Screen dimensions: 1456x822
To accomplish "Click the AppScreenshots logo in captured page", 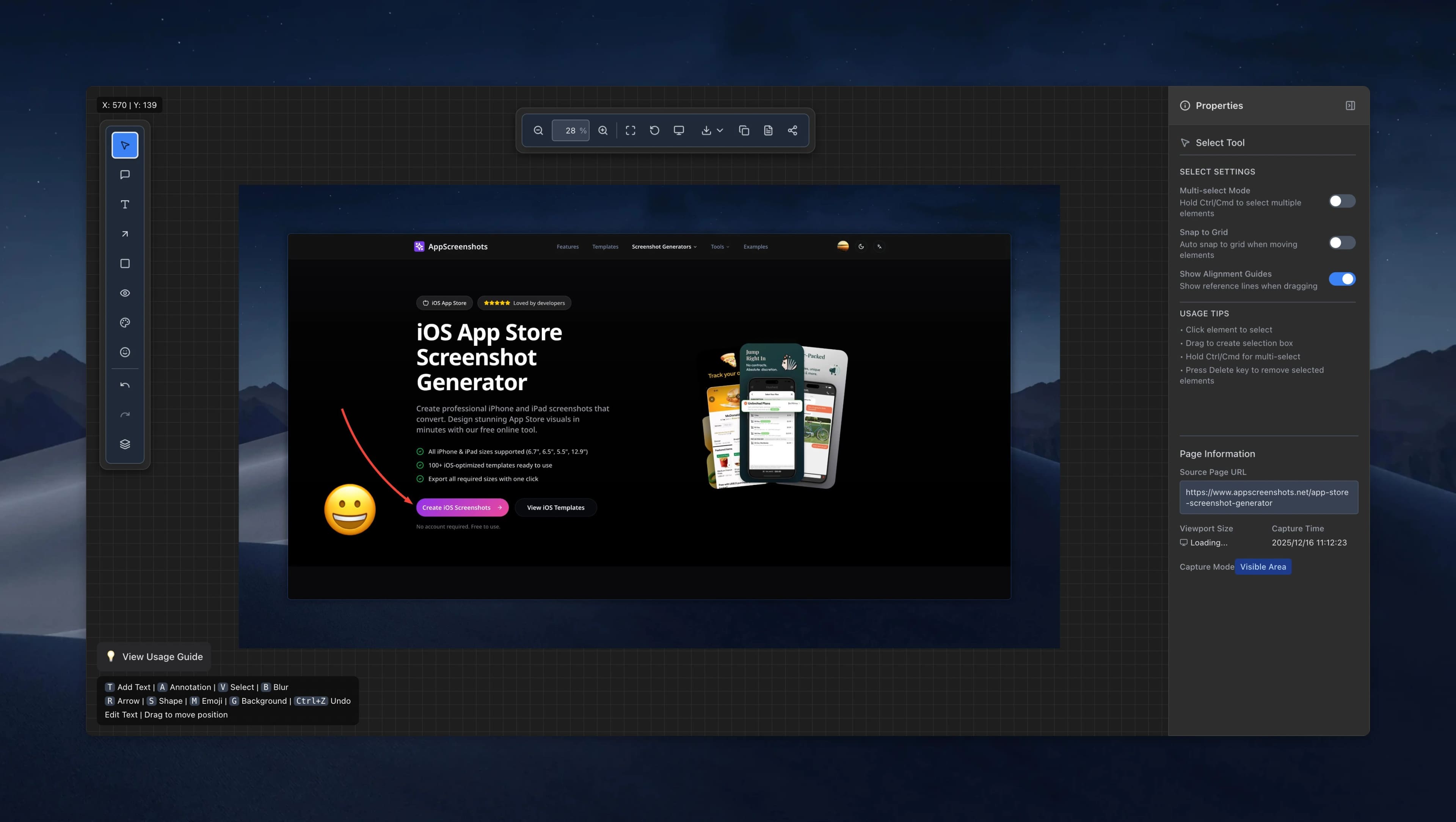I will [x=451, y=246].
